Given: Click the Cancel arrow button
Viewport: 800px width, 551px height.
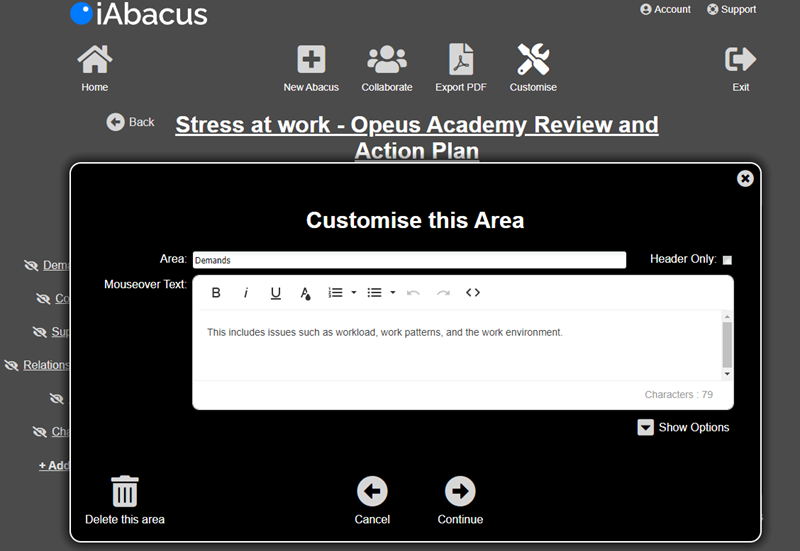Looking at the screenshot, I should pos(372,491).
